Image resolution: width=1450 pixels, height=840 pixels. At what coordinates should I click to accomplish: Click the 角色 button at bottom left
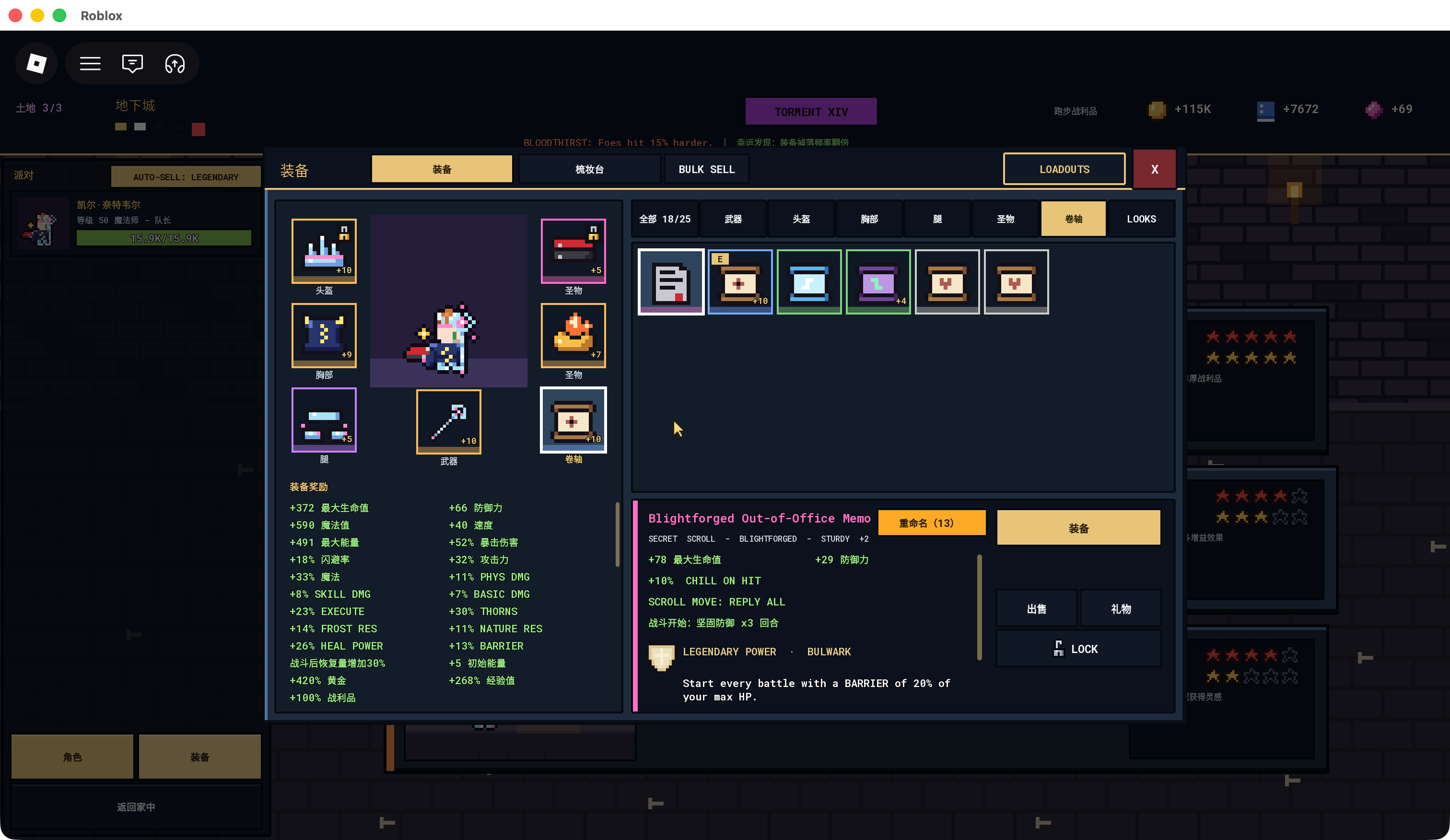tap(72, 757)
